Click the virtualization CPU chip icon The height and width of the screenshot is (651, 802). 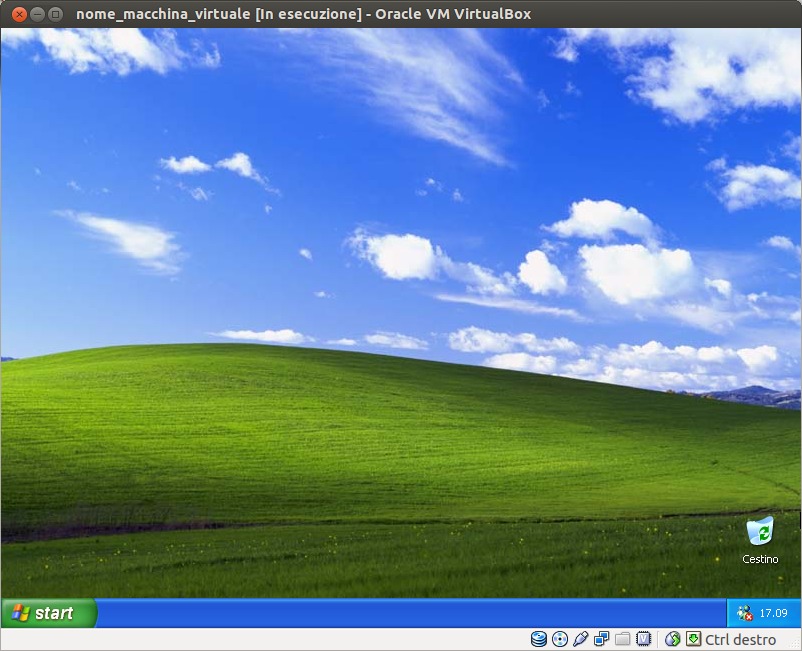click(x=643, y=639)
